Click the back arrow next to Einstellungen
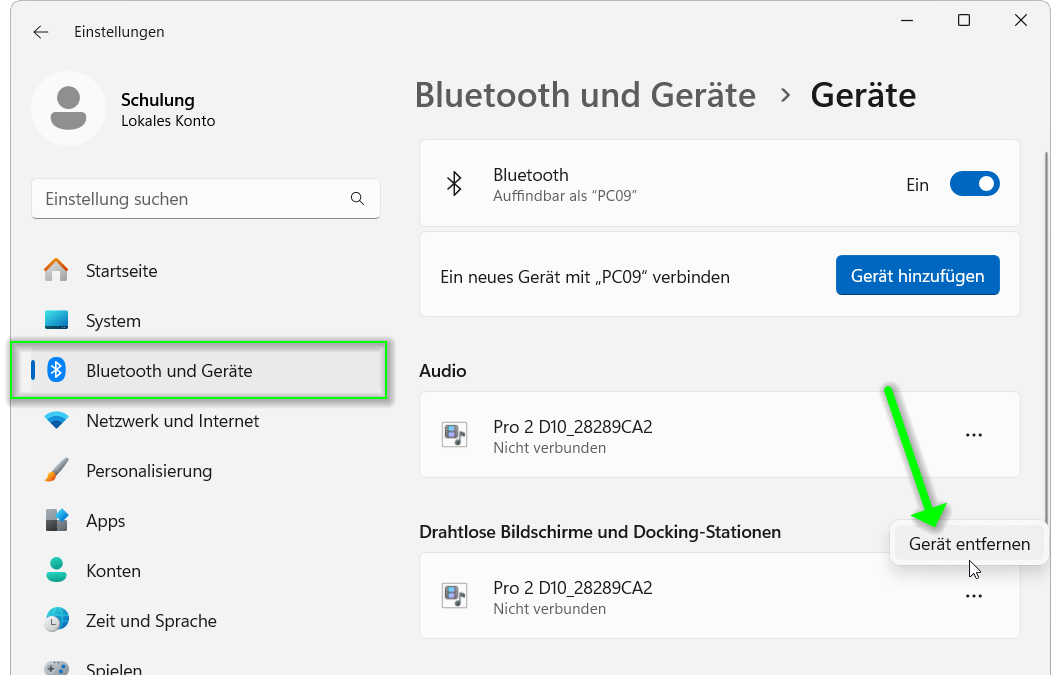 click(x=41, y=32)
